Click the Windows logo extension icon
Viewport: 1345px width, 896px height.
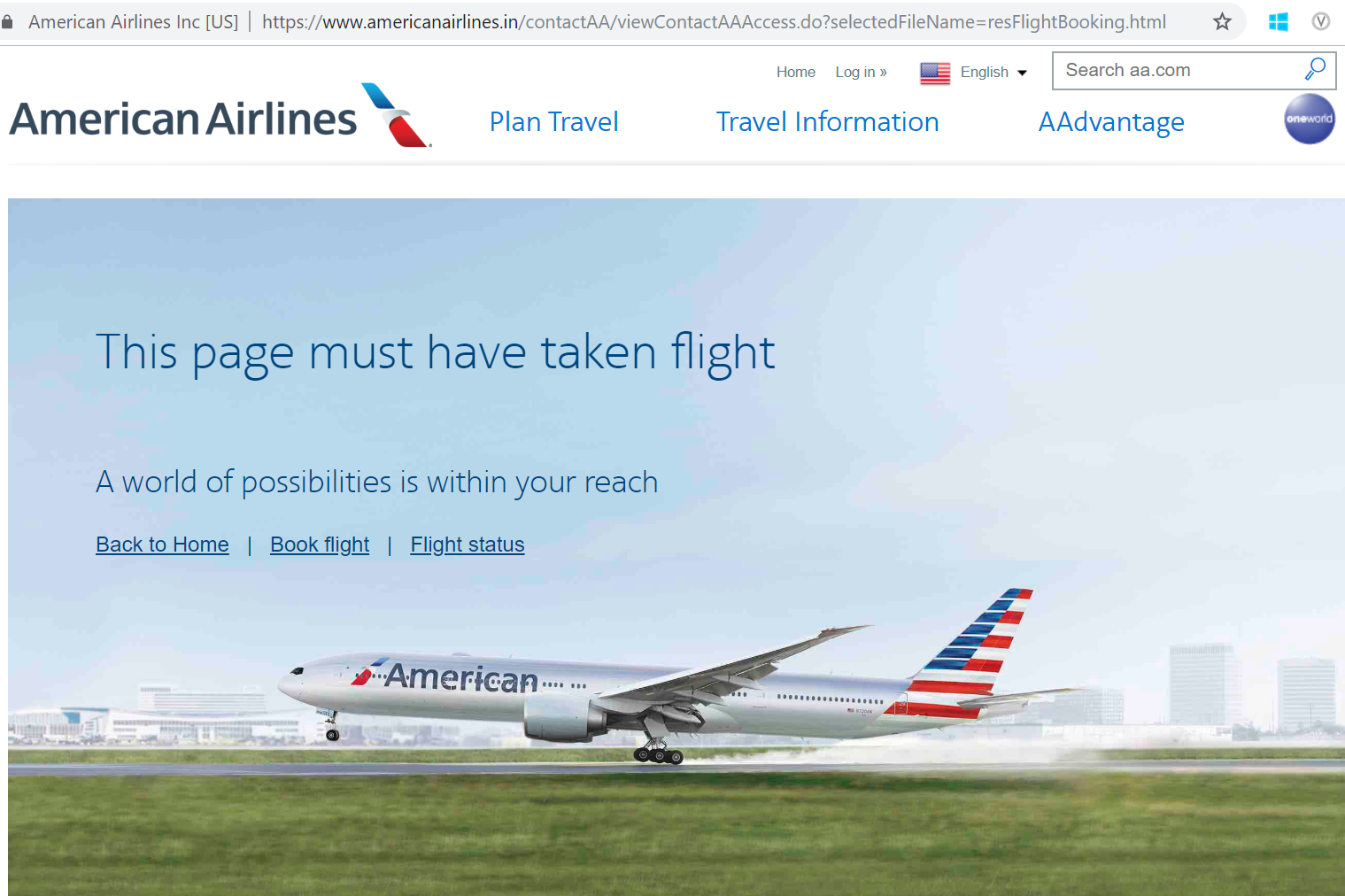pos(1278,21)
